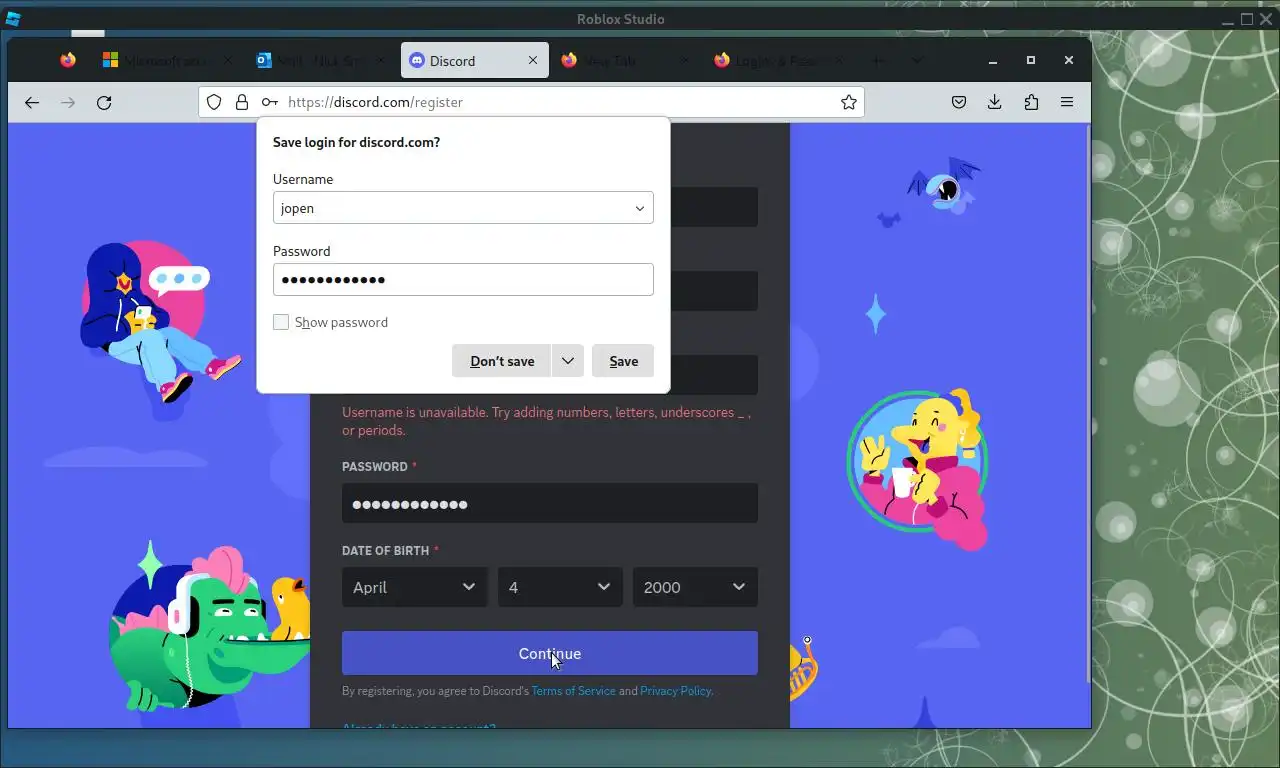The height and width of the screenshot is (768, 1280).
Task: Select the Discord tab
Action: [x=474, y=61]
